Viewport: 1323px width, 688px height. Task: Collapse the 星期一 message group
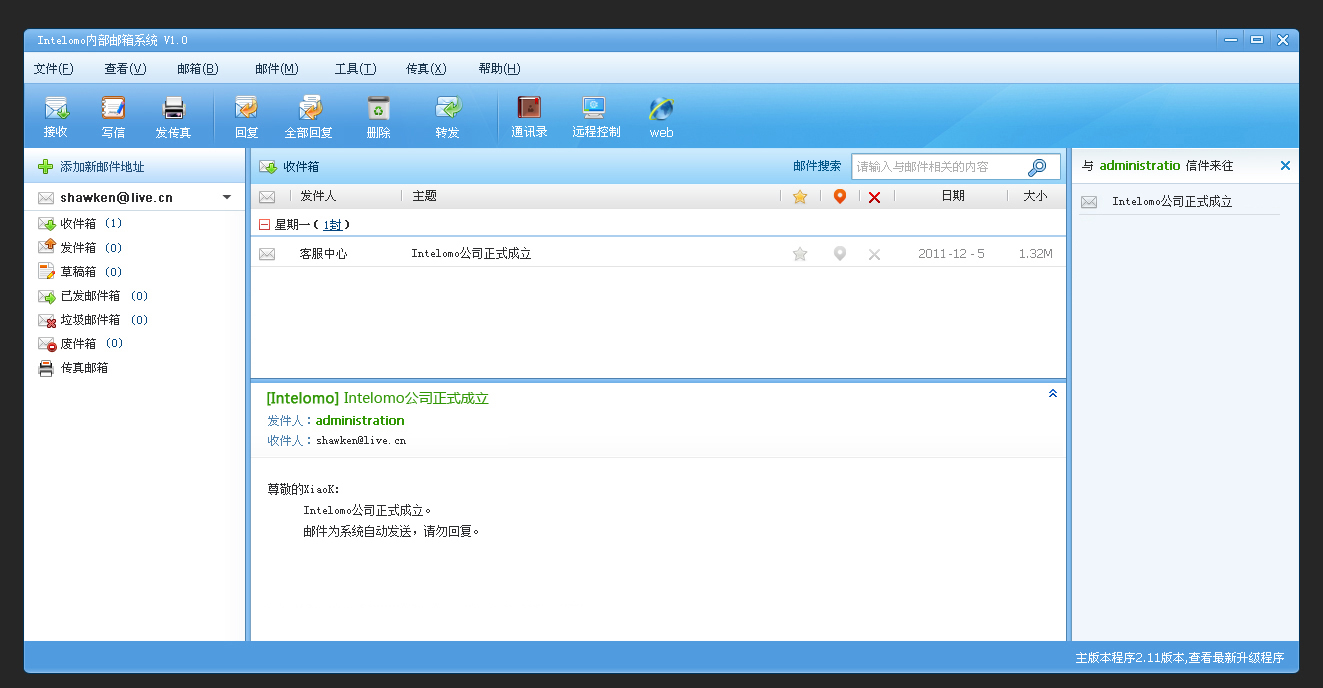(x=264, y=225)
